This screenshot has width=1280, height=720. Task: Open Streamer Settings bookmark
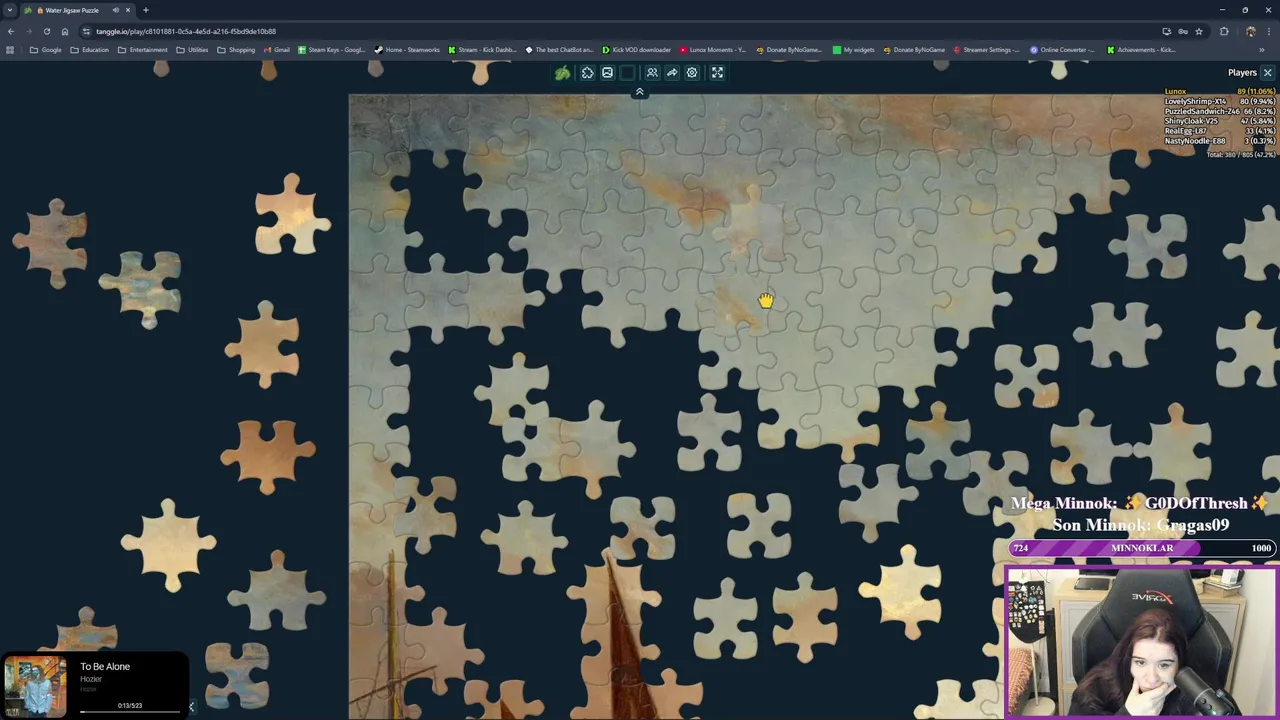click(987, 50)
